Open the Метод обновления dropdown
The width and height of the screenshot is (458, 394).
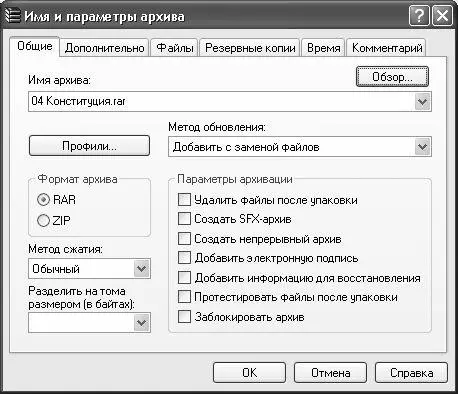coord(422,147)
